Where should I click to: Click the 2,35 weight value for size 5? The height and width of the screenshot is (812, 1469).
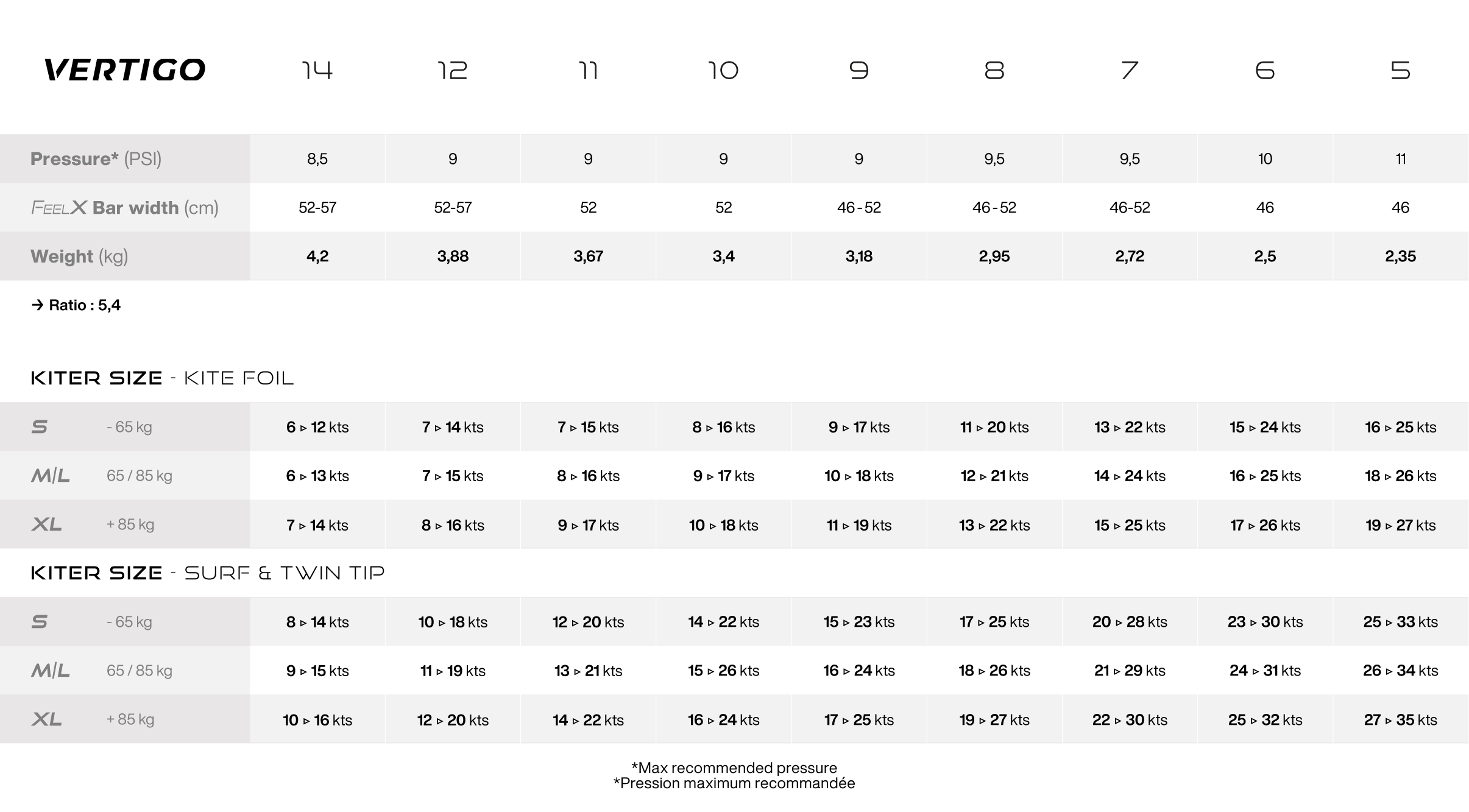1400,256
